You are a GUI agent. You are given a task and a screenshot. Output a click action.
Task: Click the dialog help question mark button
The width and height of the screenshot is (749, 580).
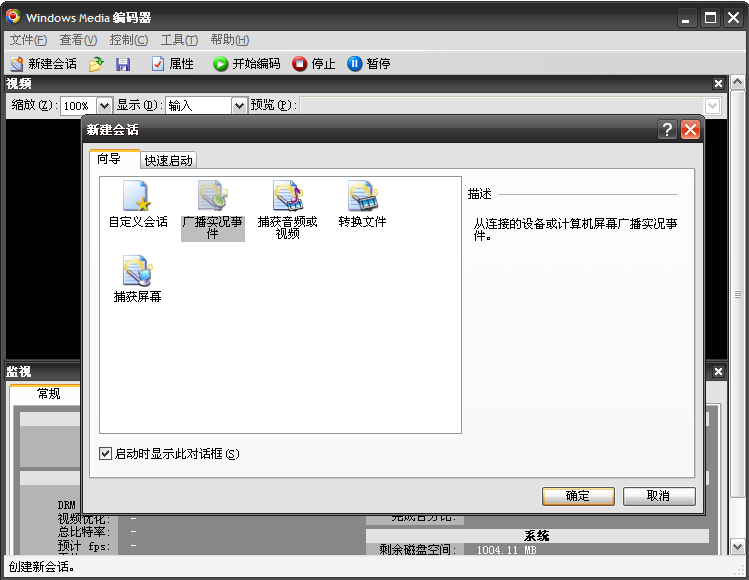pos(667,129)
